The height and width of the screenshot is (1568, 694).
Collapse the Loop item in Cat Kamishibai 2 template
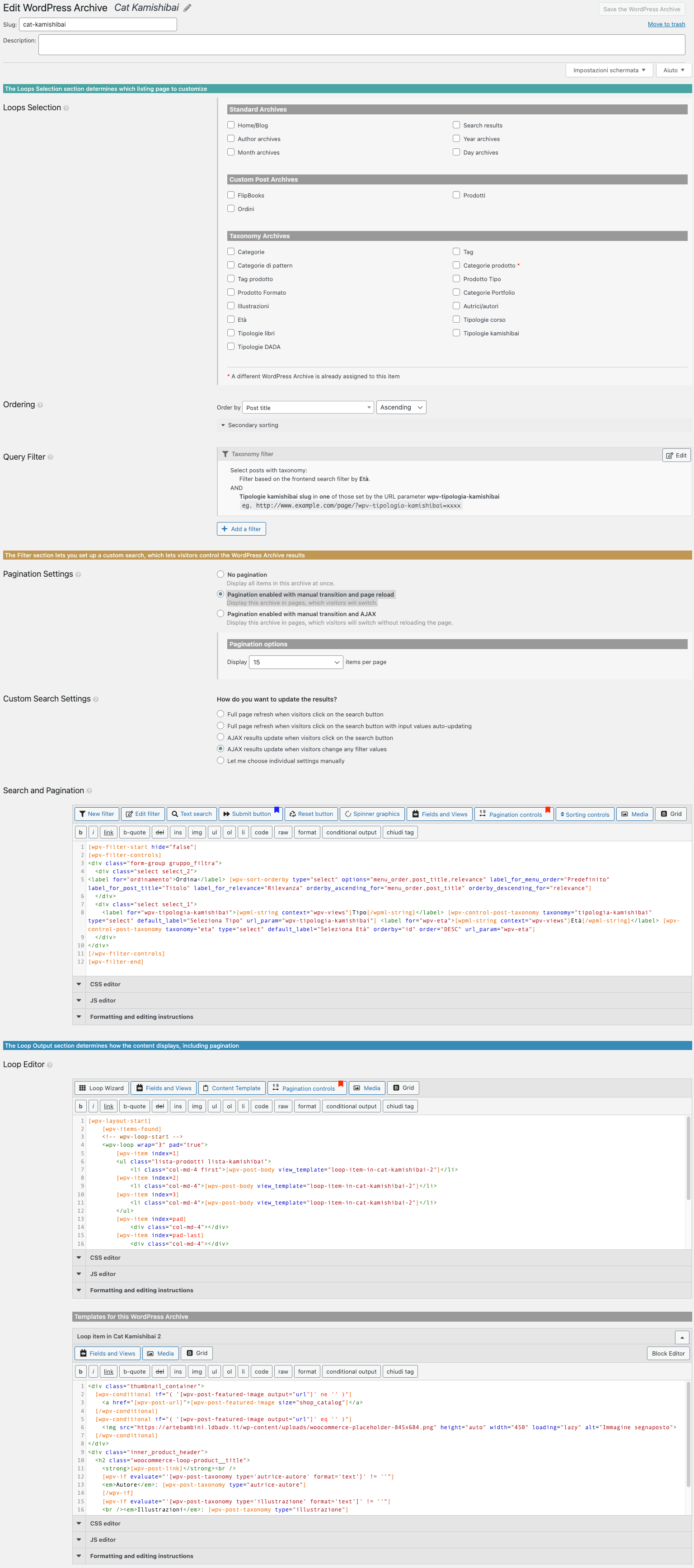coord(682,1337)
